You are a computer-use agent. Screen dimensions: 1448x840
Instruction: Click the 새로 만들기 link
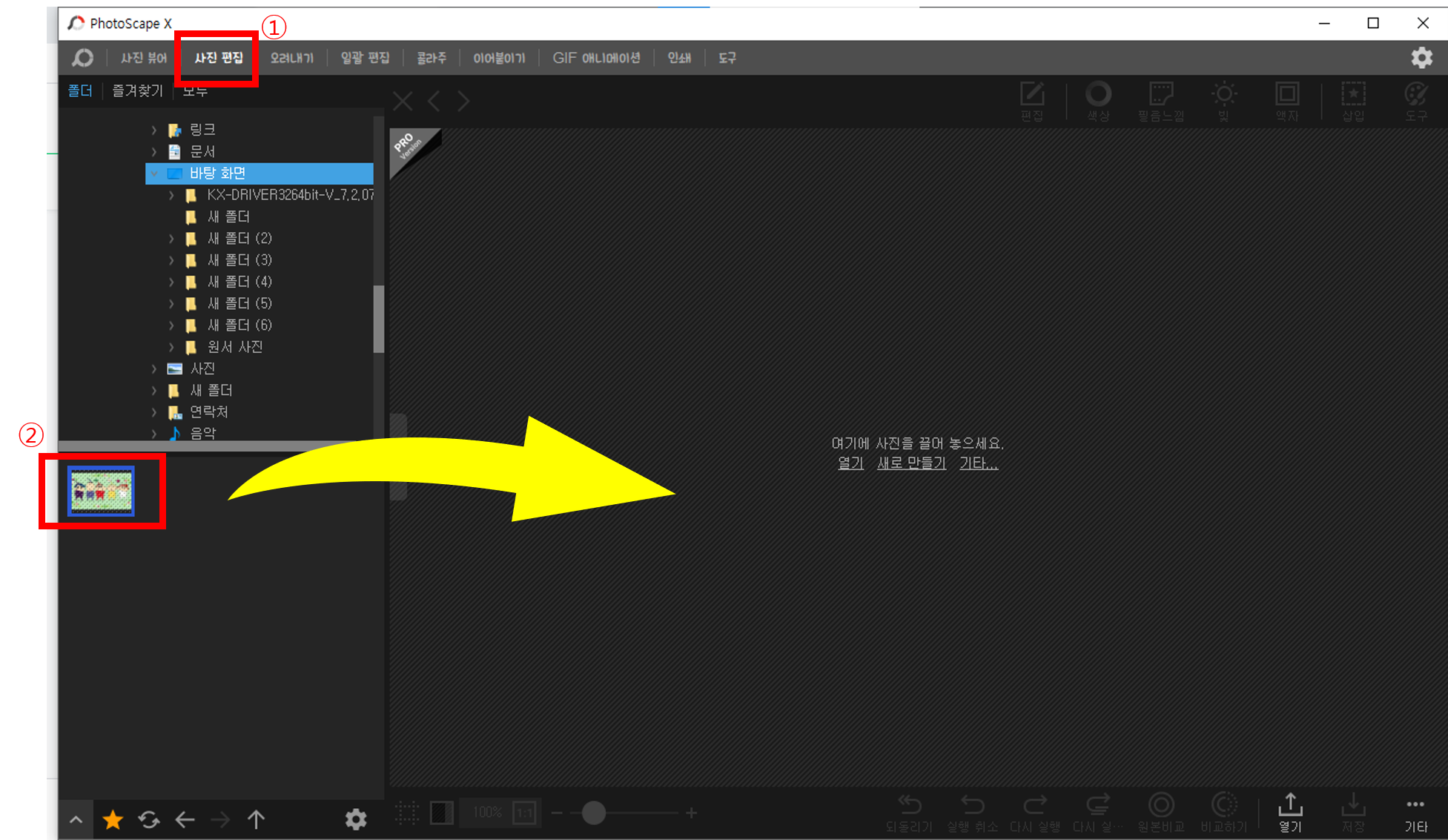tap(911, 463)
